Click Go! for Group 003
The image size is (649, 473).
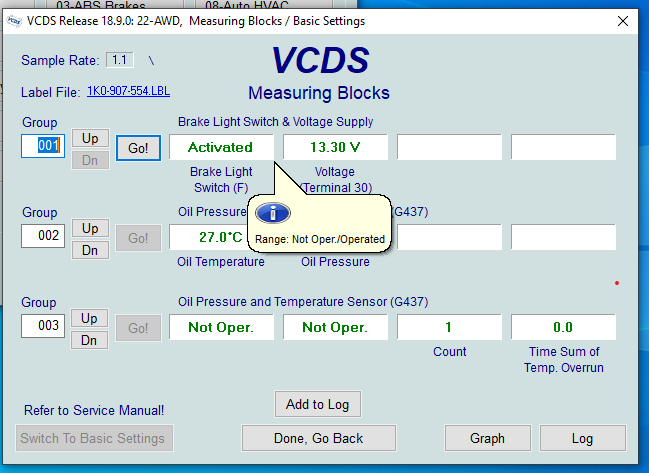[138, 328]
